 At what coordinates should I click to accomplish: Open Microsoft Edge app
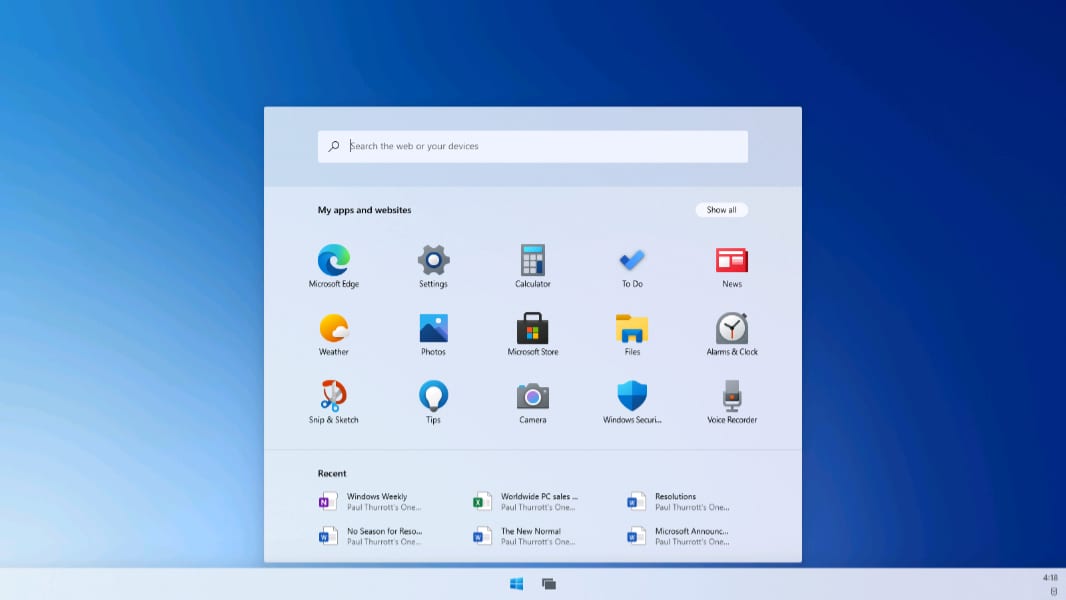click(333, 261)
